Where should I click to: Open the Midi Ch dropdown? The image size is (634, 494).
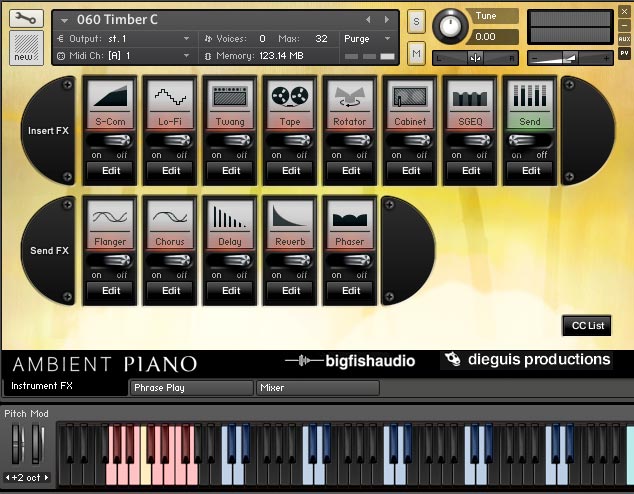[x=186, y=55]
